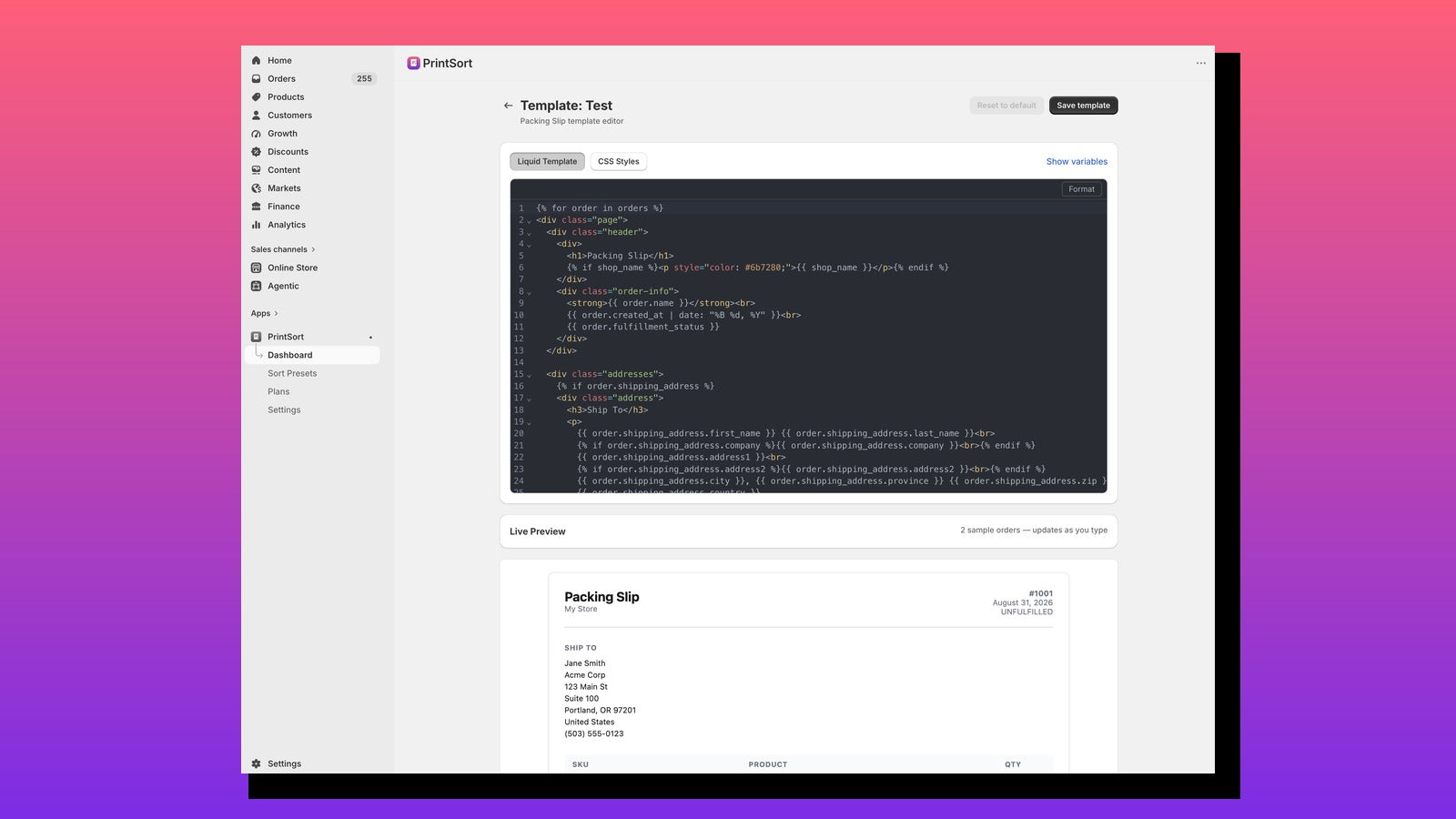The width and height of the screenshot is (1456, 819).
Task: Expand the Sales channels section chevron
Action: pos(313,249)
